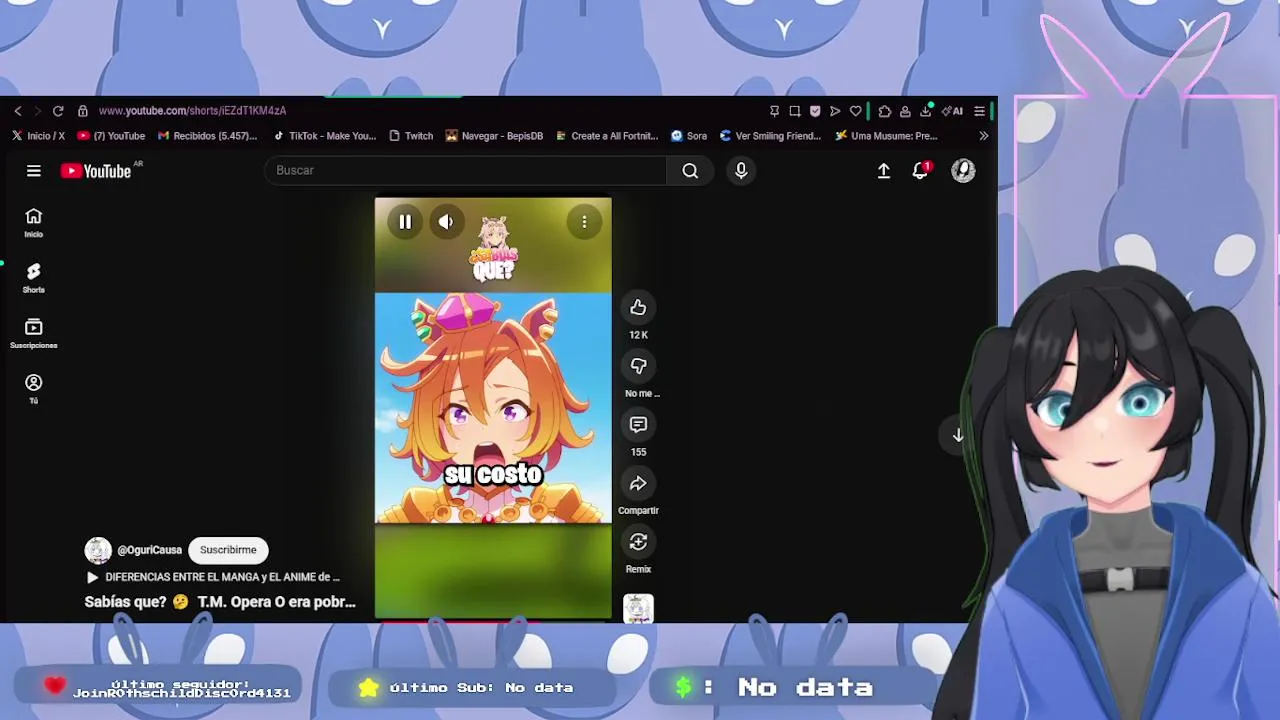Open the TikTok - Make You bookmark
The height and width of the screenshot is (720, 1280).
(x=324, y=136)
